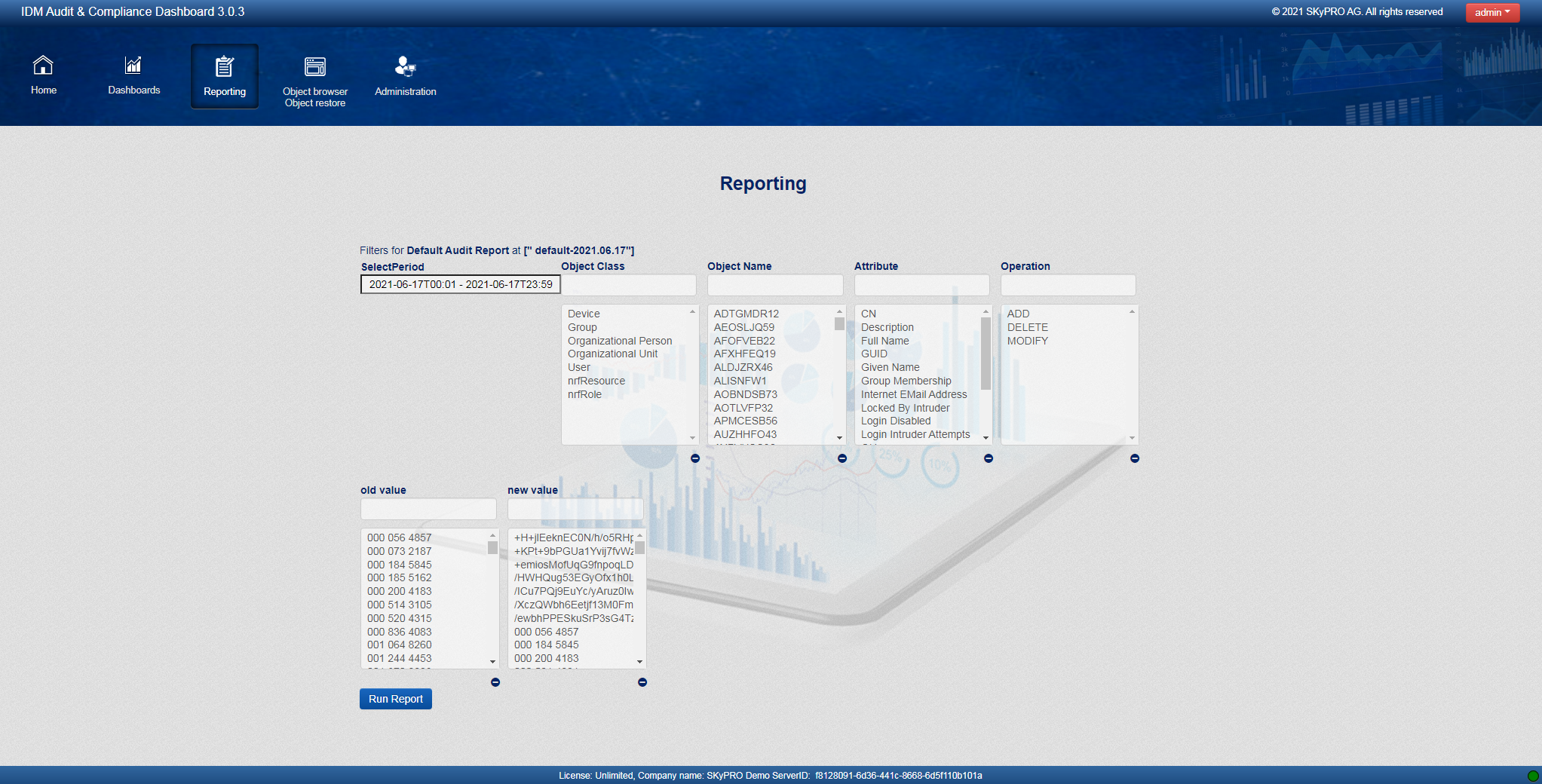Click the SelectPeriod date range field
The image size is (1542, 784).
coord(460,284)
